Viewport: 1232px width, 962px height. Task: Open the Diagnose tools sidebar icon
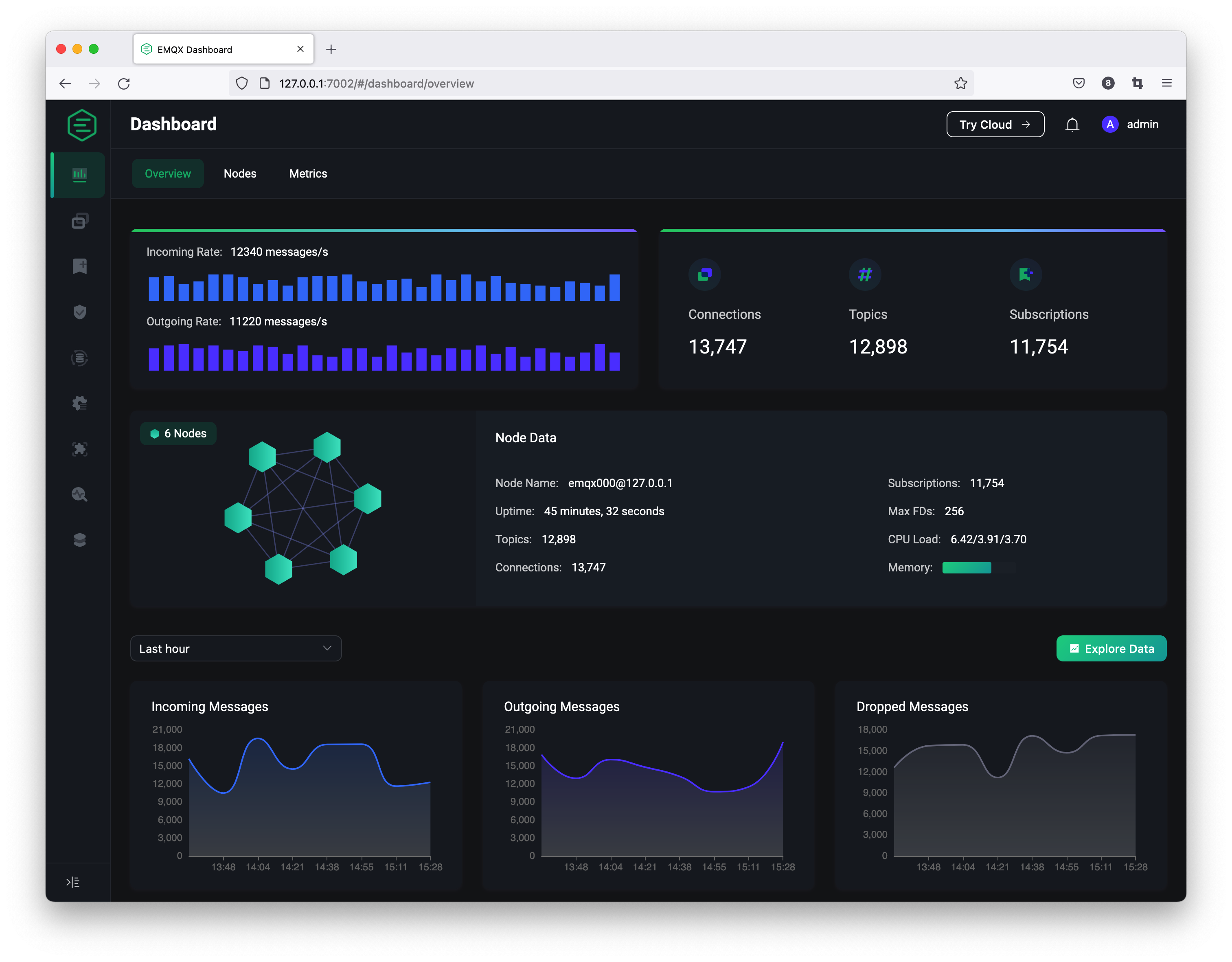point(79,494)
